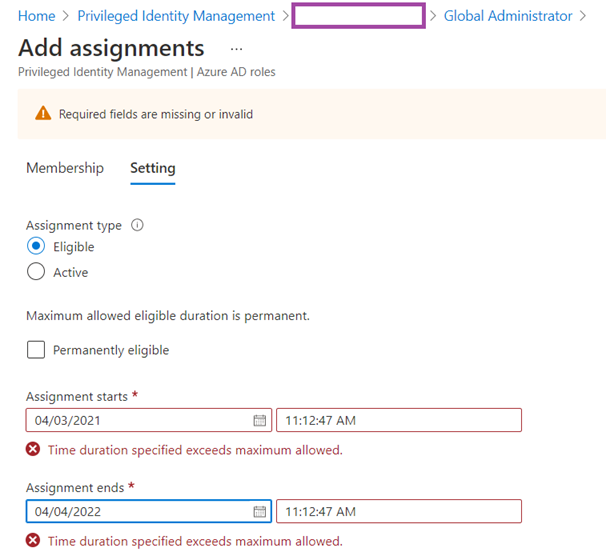Choose the Active assignment type
The width and height of the screenshot is (606, 560).
tap(36, 271)
